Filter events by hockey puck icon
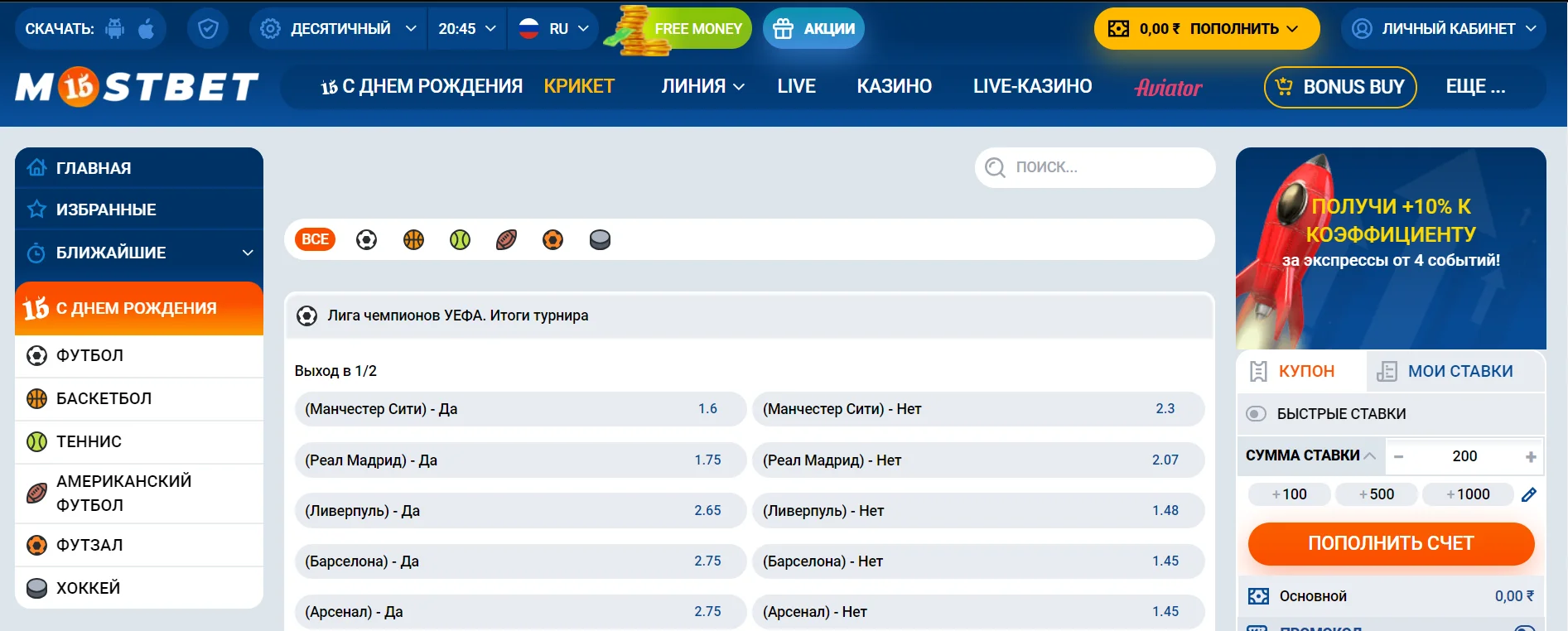 pos(600,240)
